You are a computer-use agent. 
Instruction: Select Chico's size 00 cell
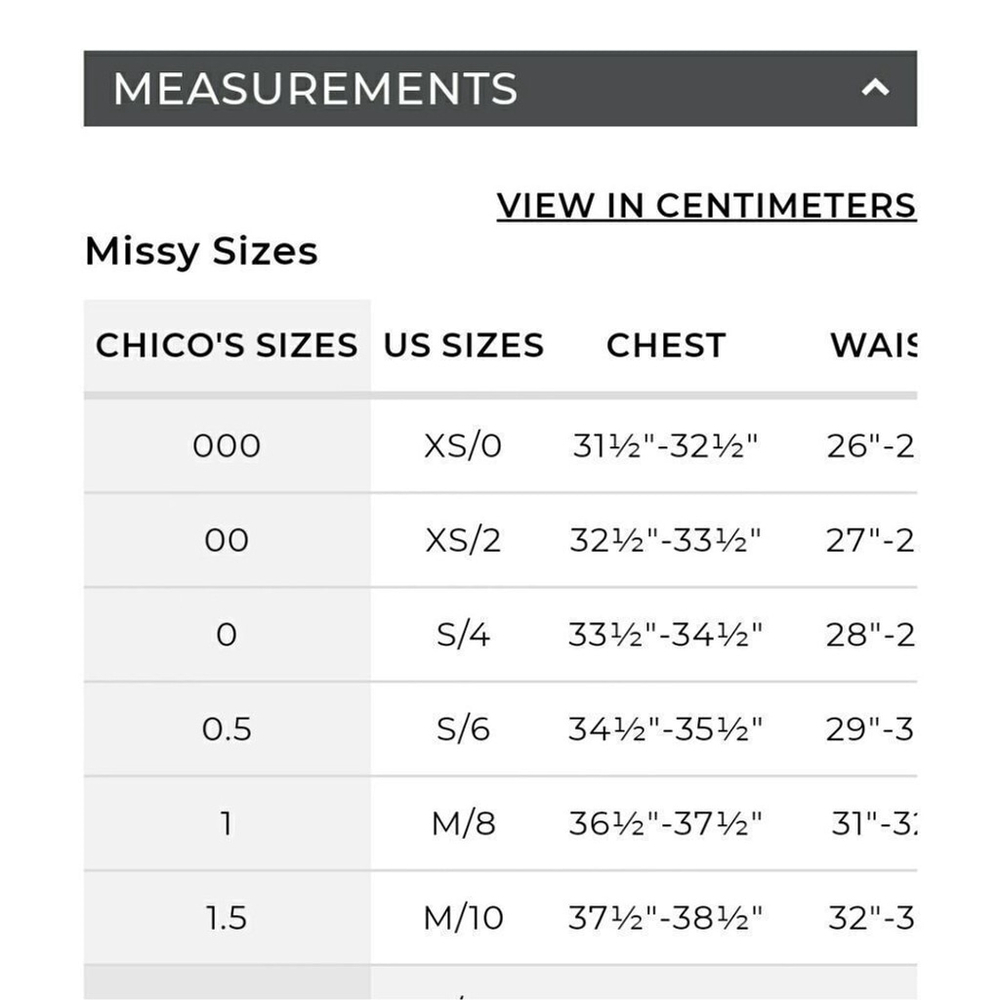click(226, 540)
